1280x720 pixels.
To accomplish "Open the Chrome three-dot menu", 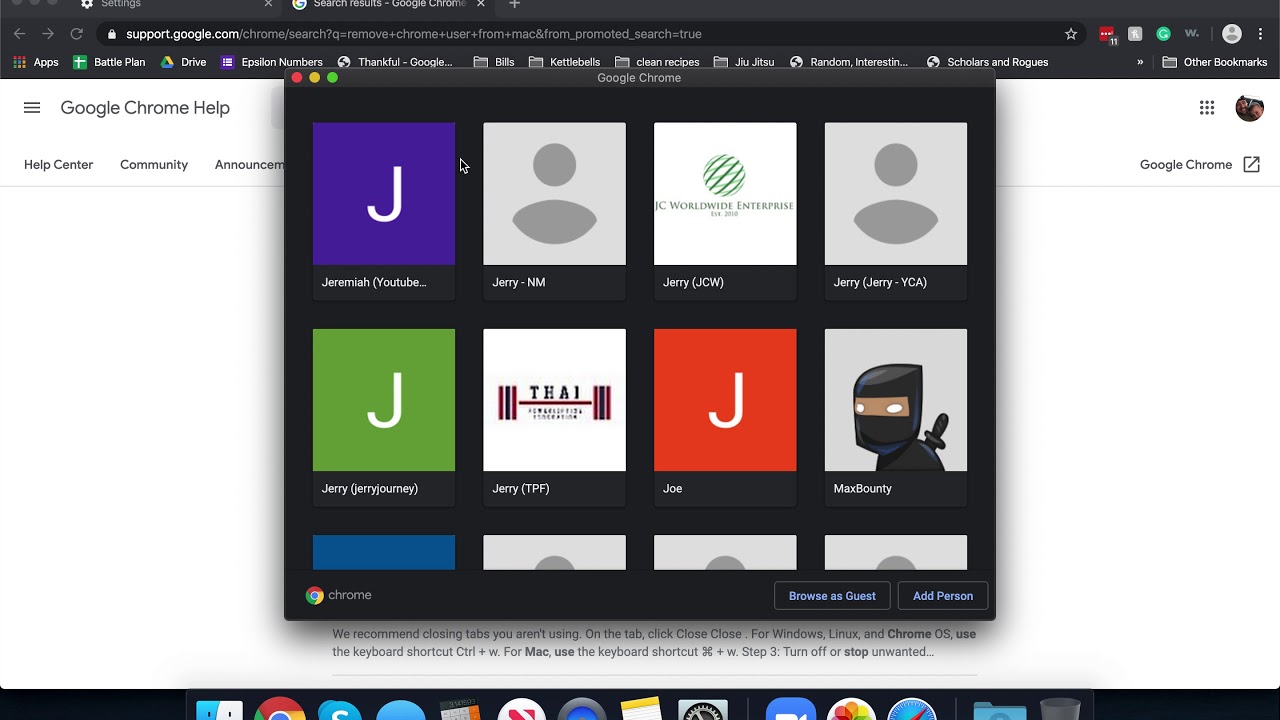I will click(1260, 34).
